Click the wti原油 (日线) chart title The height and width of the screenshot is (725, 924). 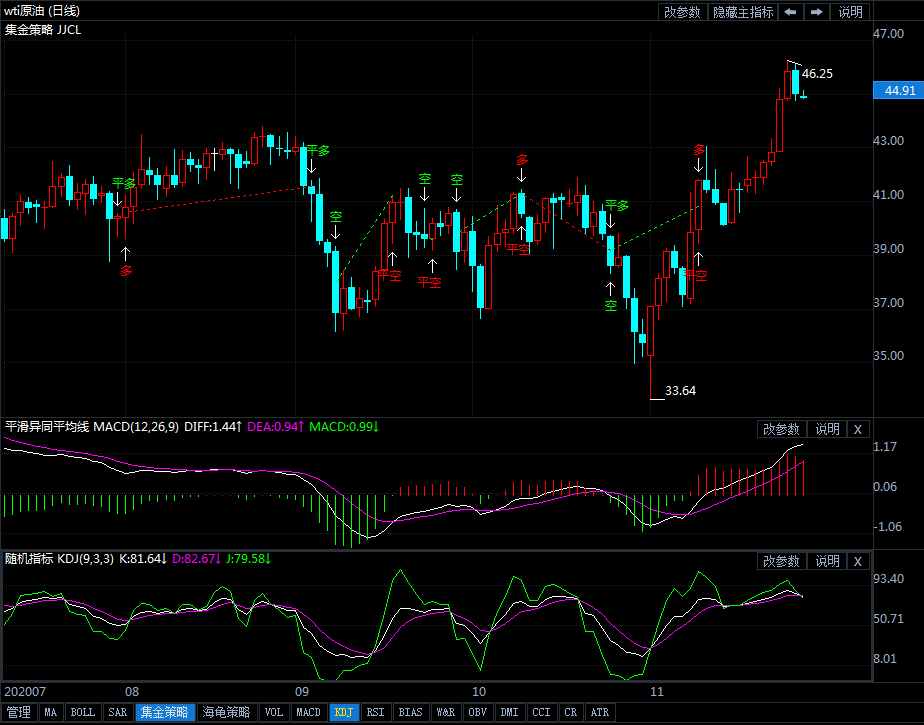coord(42,11)
